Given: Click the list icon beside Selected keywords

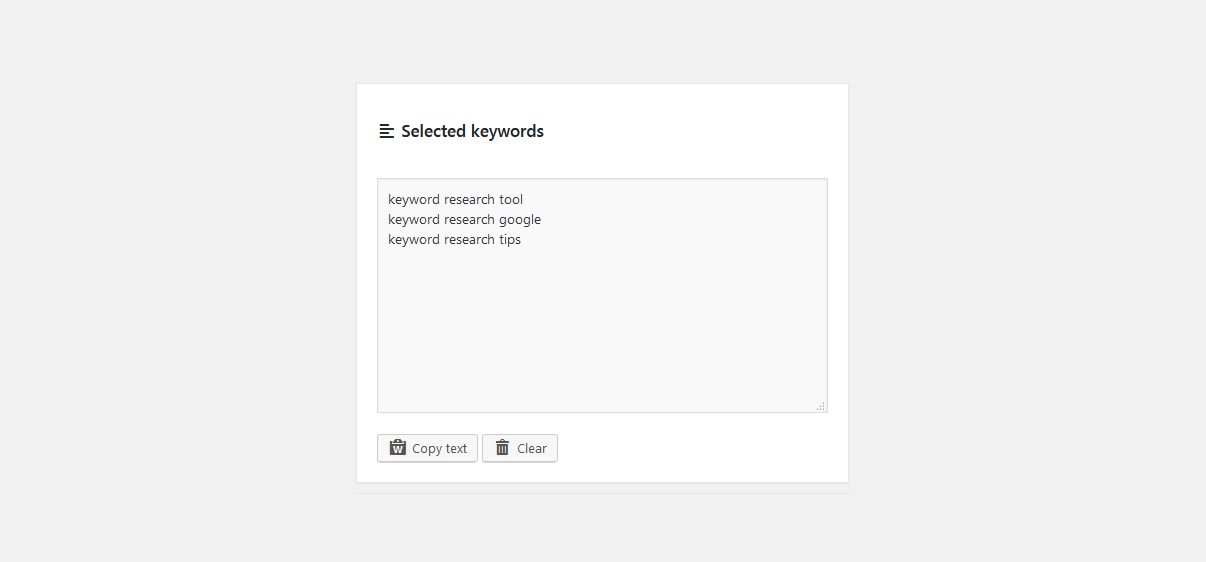Looking at the screenshot, I should [x=386, y=131].
